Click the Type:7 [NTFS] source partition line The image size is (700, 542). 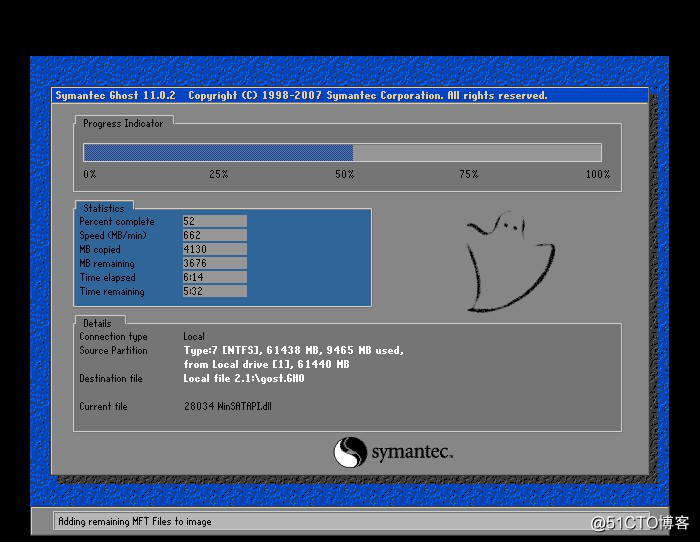(x=294, y=350)
